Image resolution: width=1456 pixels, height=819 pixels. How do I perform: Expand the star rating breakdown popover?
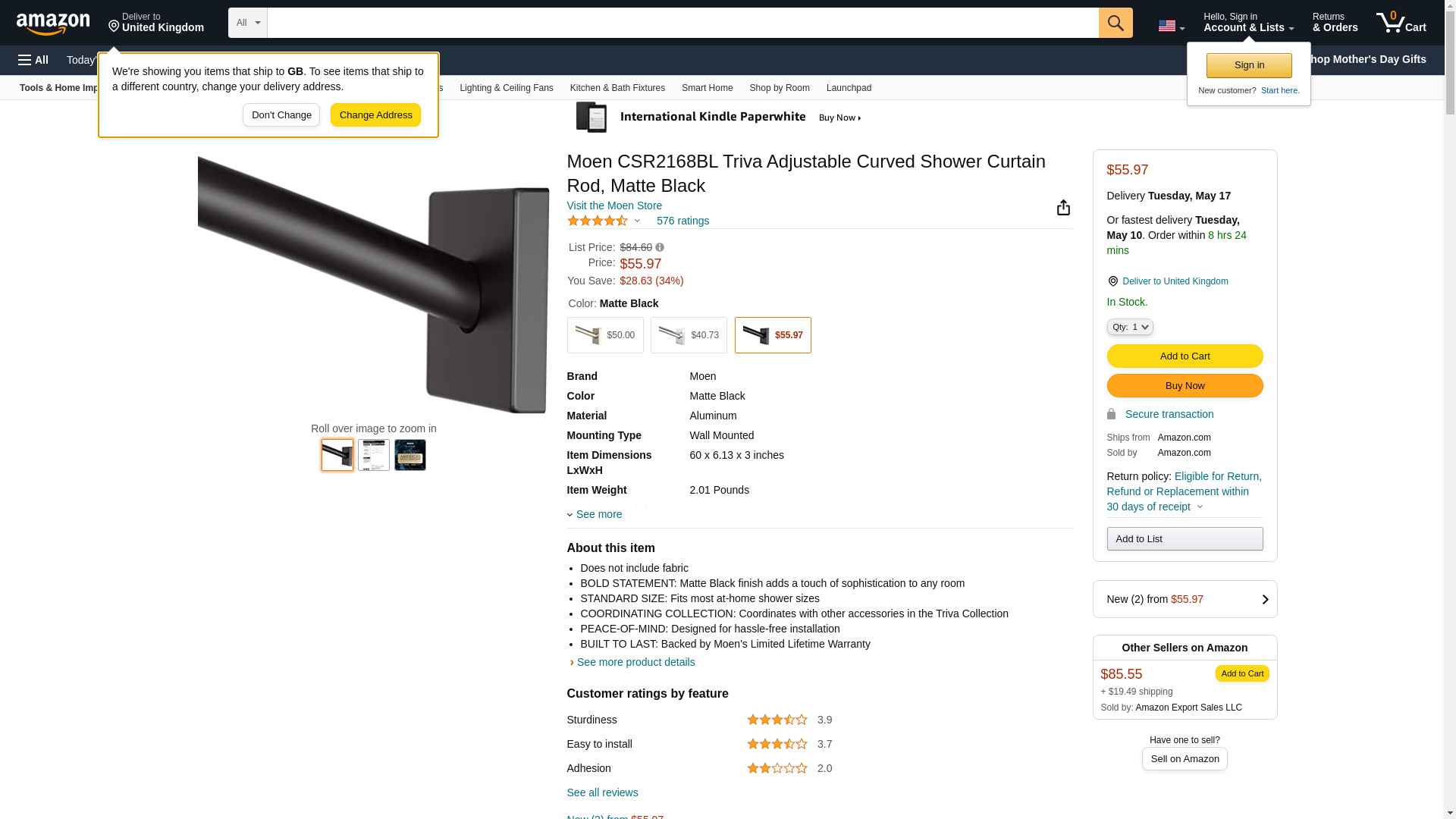pyautogui.click(x=637, y=221)
